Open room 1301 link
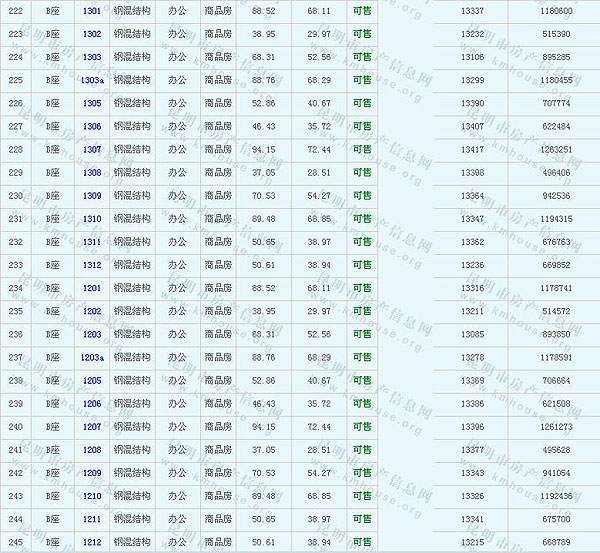 coord(91,10)
